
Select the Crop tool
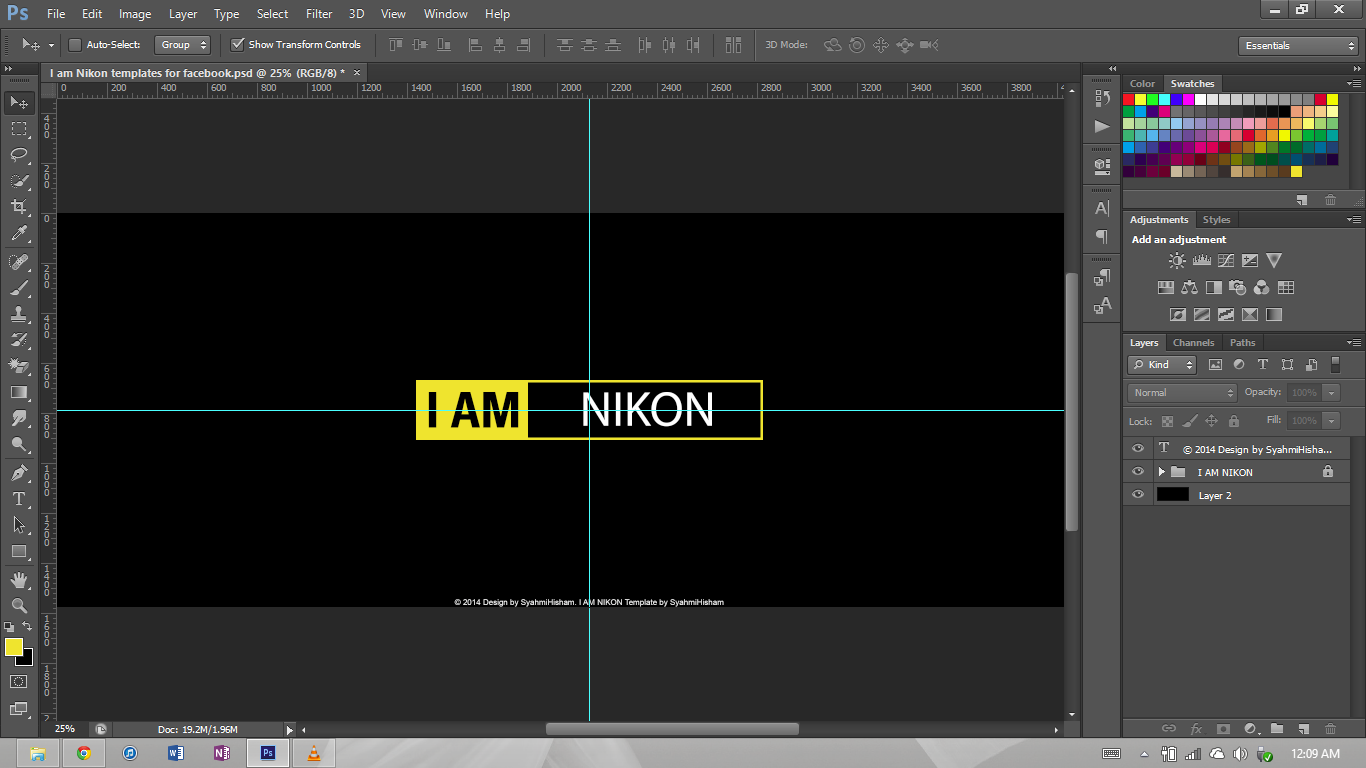coord(19,207)
